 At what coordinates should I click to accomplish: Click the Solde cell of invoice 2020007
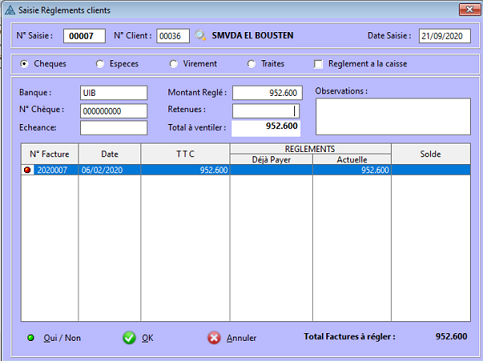431,170
